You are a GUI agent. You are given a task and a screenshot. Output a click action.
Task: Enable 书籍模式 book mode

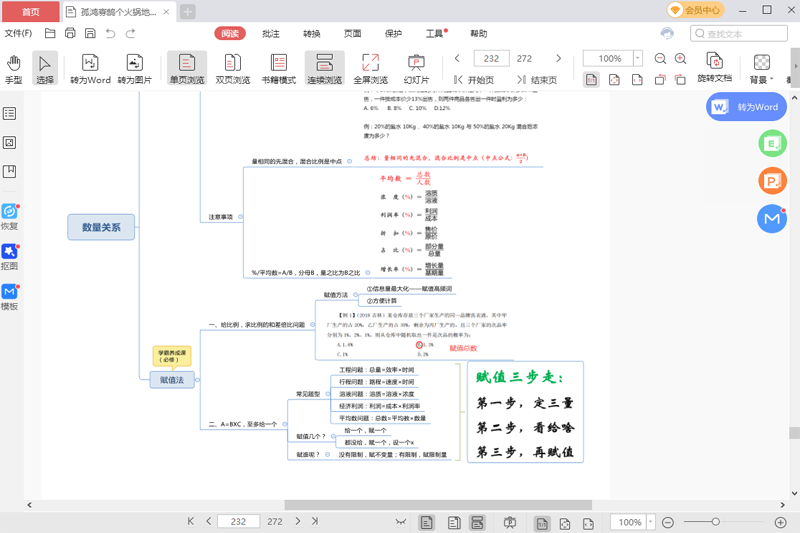[279, 69]
